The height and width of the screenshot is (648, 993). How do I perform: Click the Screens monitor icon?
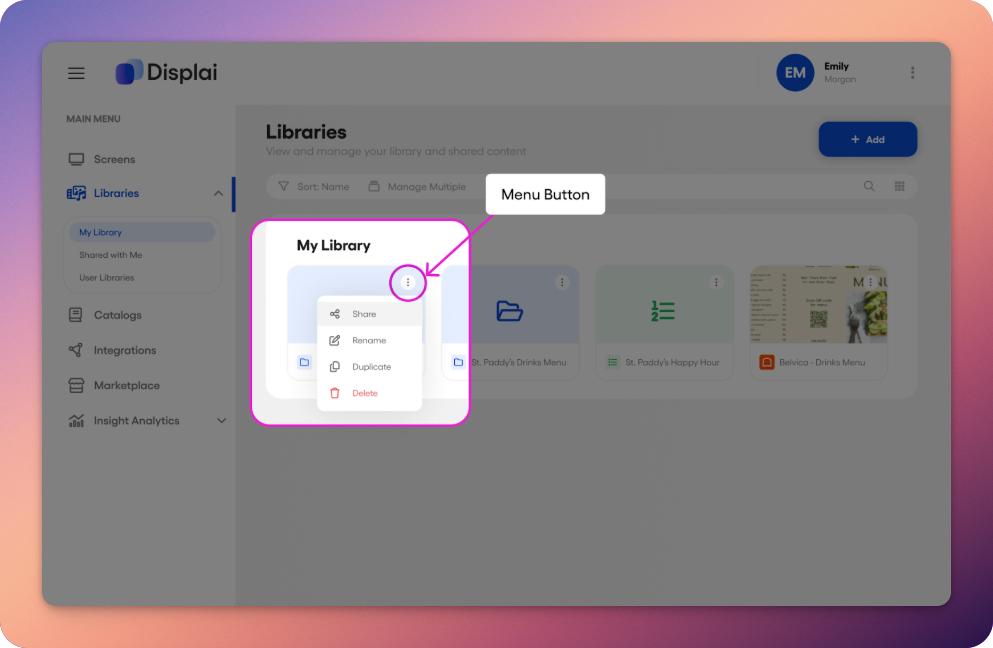click(x=76, y=159)
